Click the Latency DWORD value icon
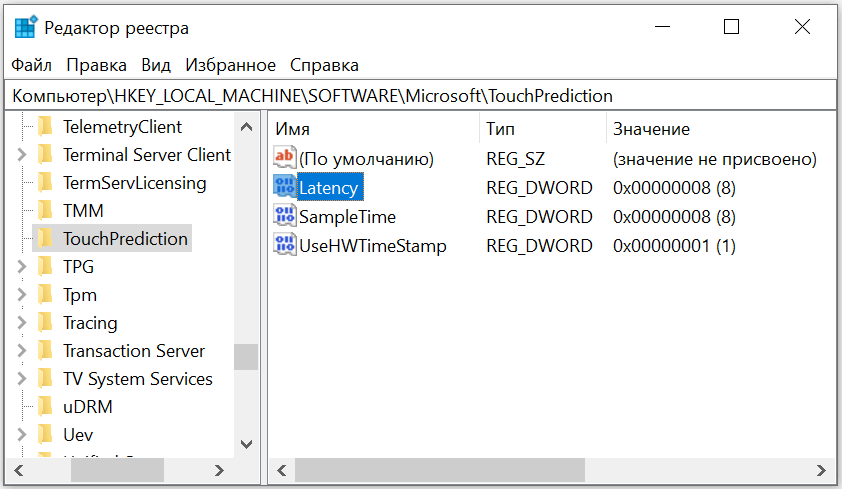The image size is (842, 489). 285,187
